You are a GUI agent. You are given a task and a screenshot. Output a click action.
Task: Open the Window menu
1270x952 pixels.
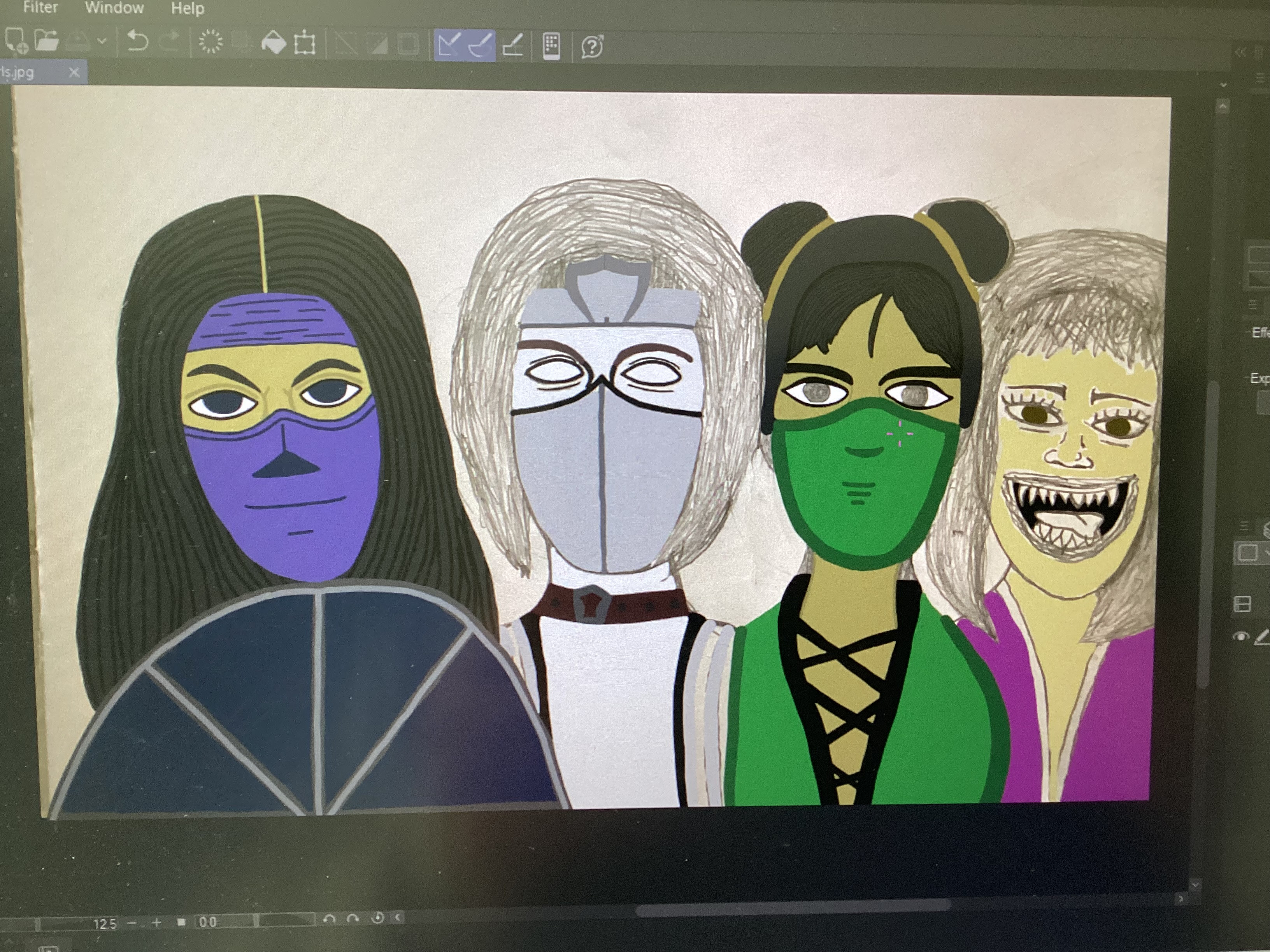pos(114,8)
